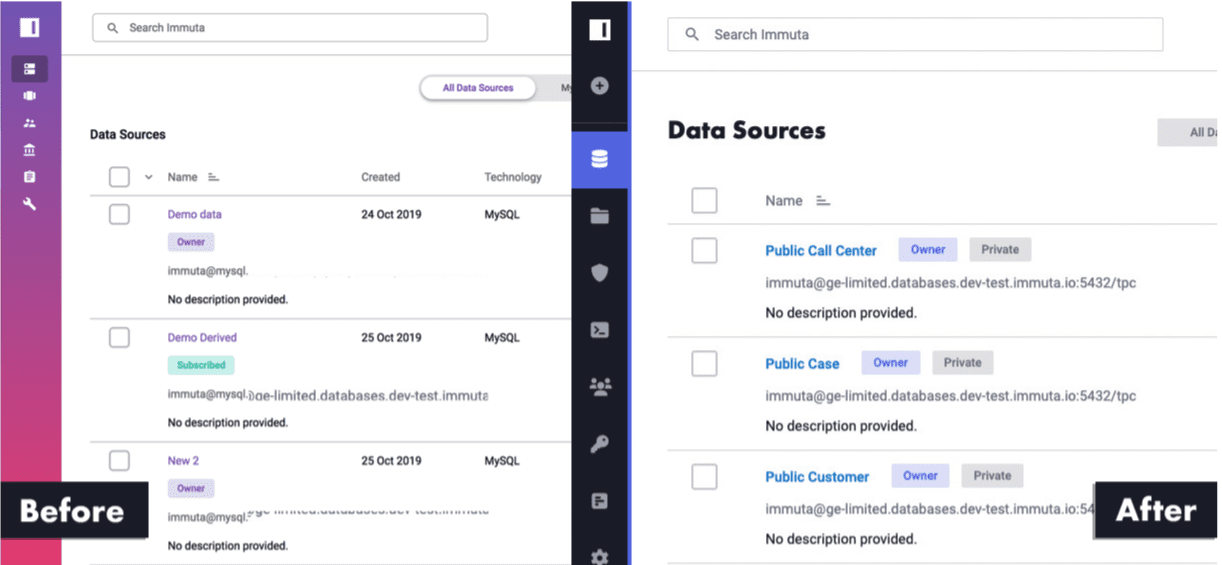Focus the Search Immuta field in Before

[290, 28]
